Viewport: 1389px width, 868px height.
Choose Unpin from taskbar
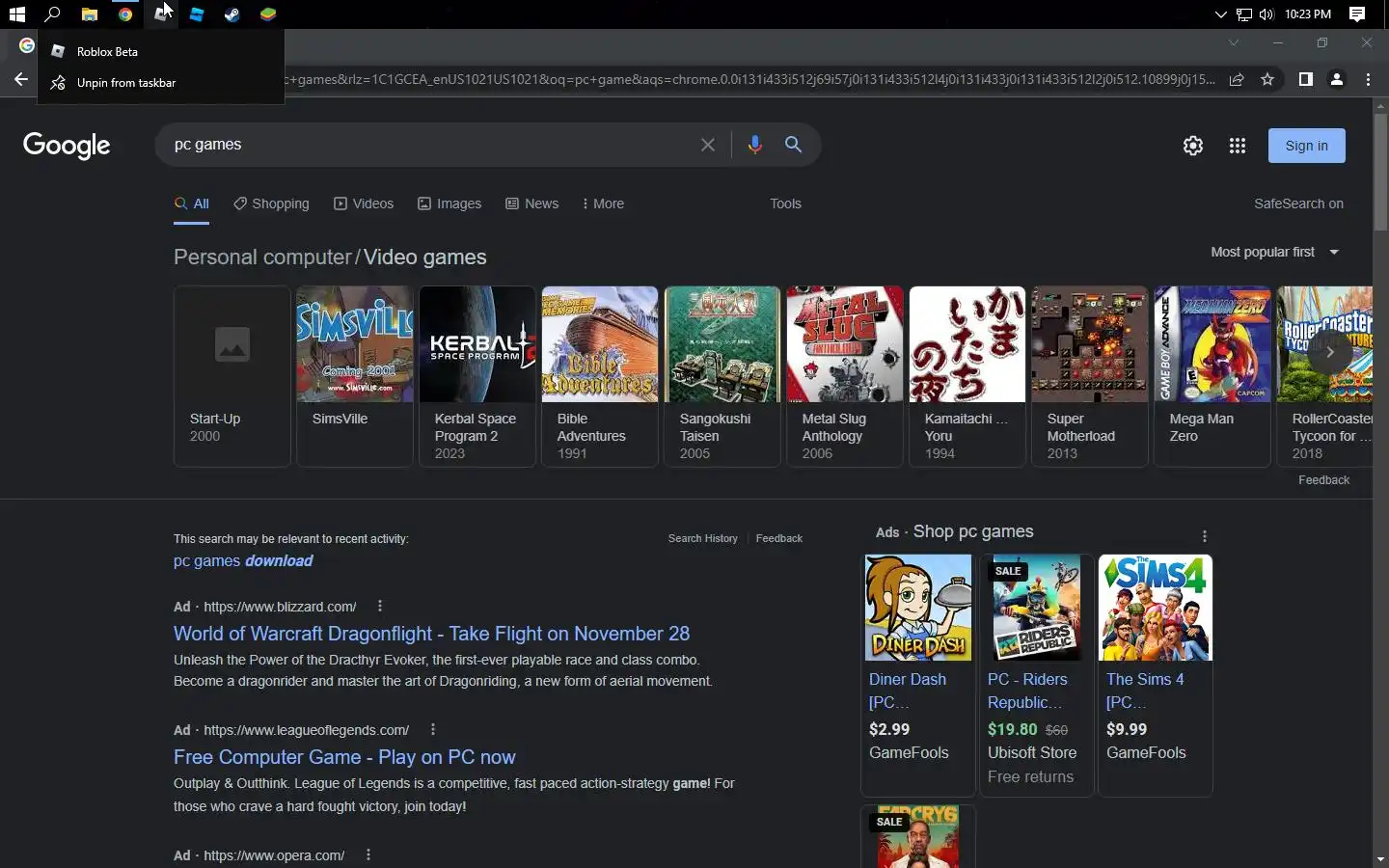coord(161,83)
